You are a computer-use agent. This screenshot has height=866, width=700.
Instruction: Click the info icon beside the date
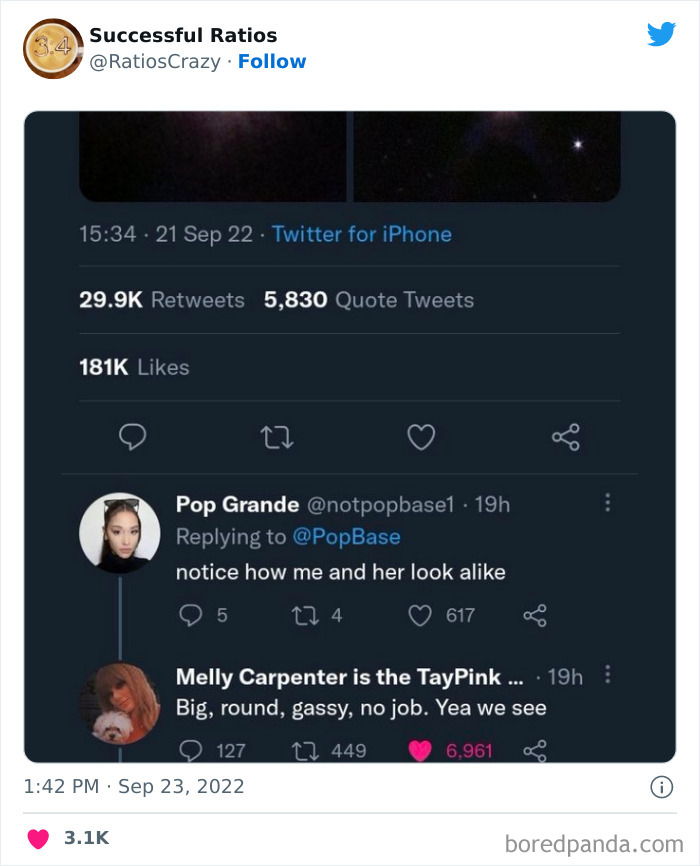point(661,787)
